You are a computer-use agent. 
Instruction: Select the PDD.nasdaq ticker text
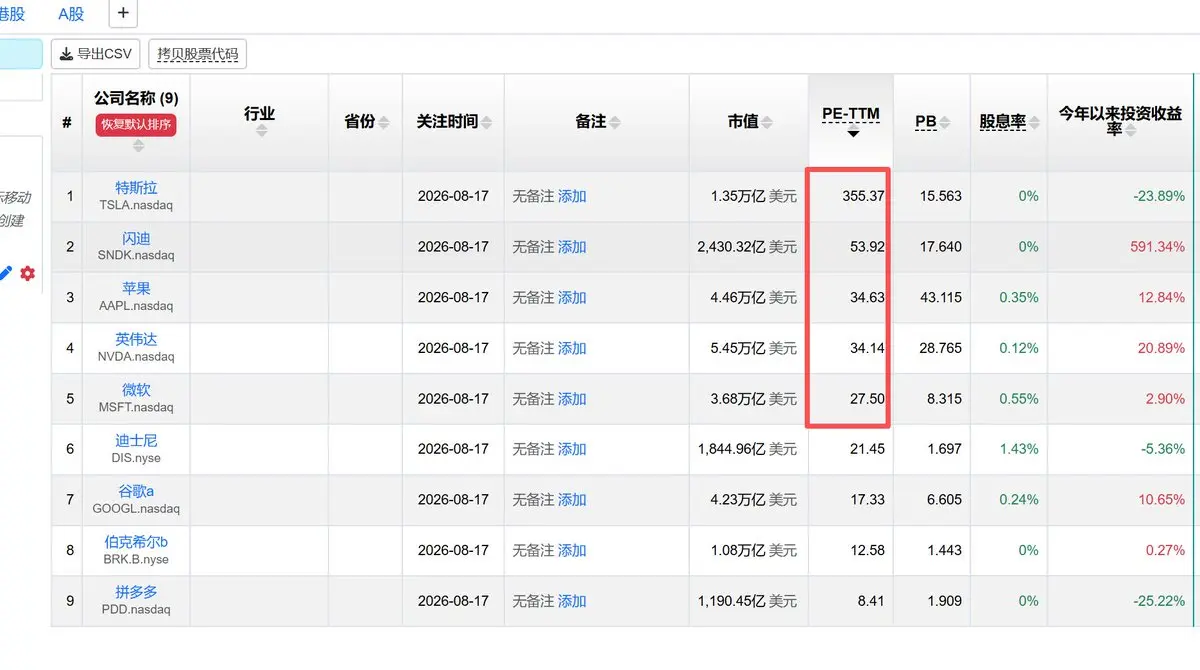coord(136,609)
